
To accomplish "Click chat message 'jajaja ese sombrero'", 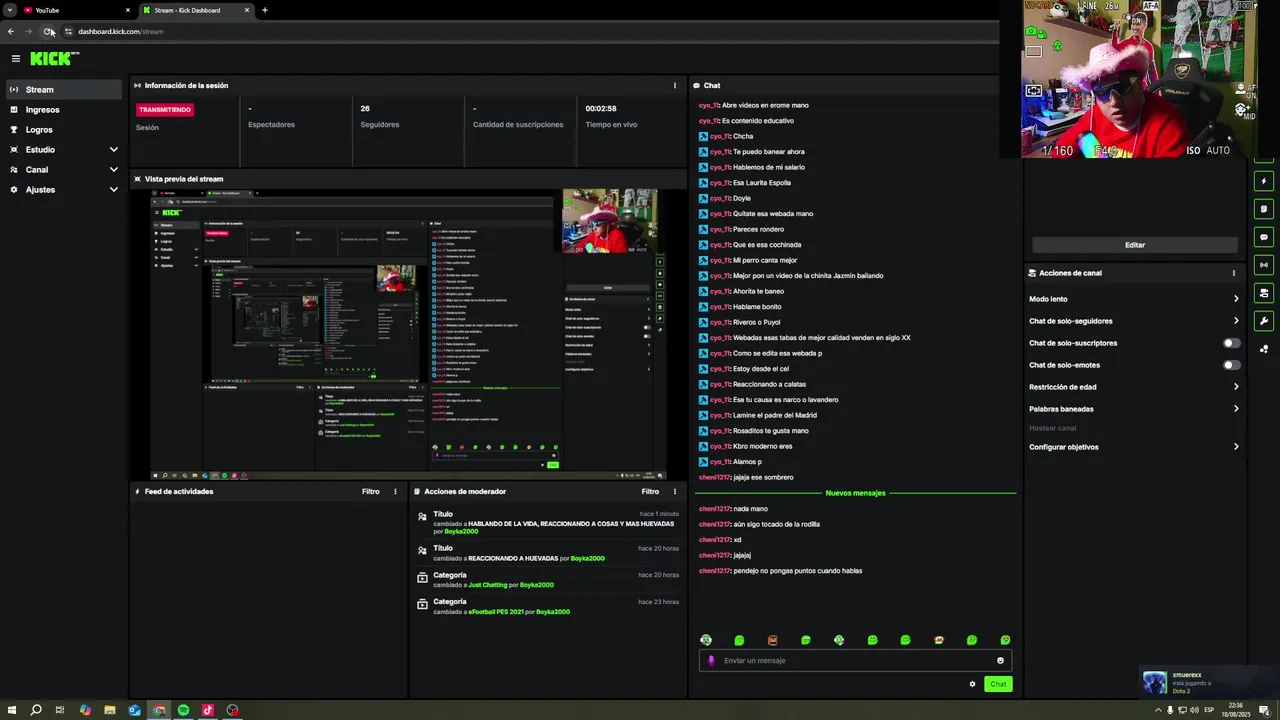I will click(x=763, y=477).
